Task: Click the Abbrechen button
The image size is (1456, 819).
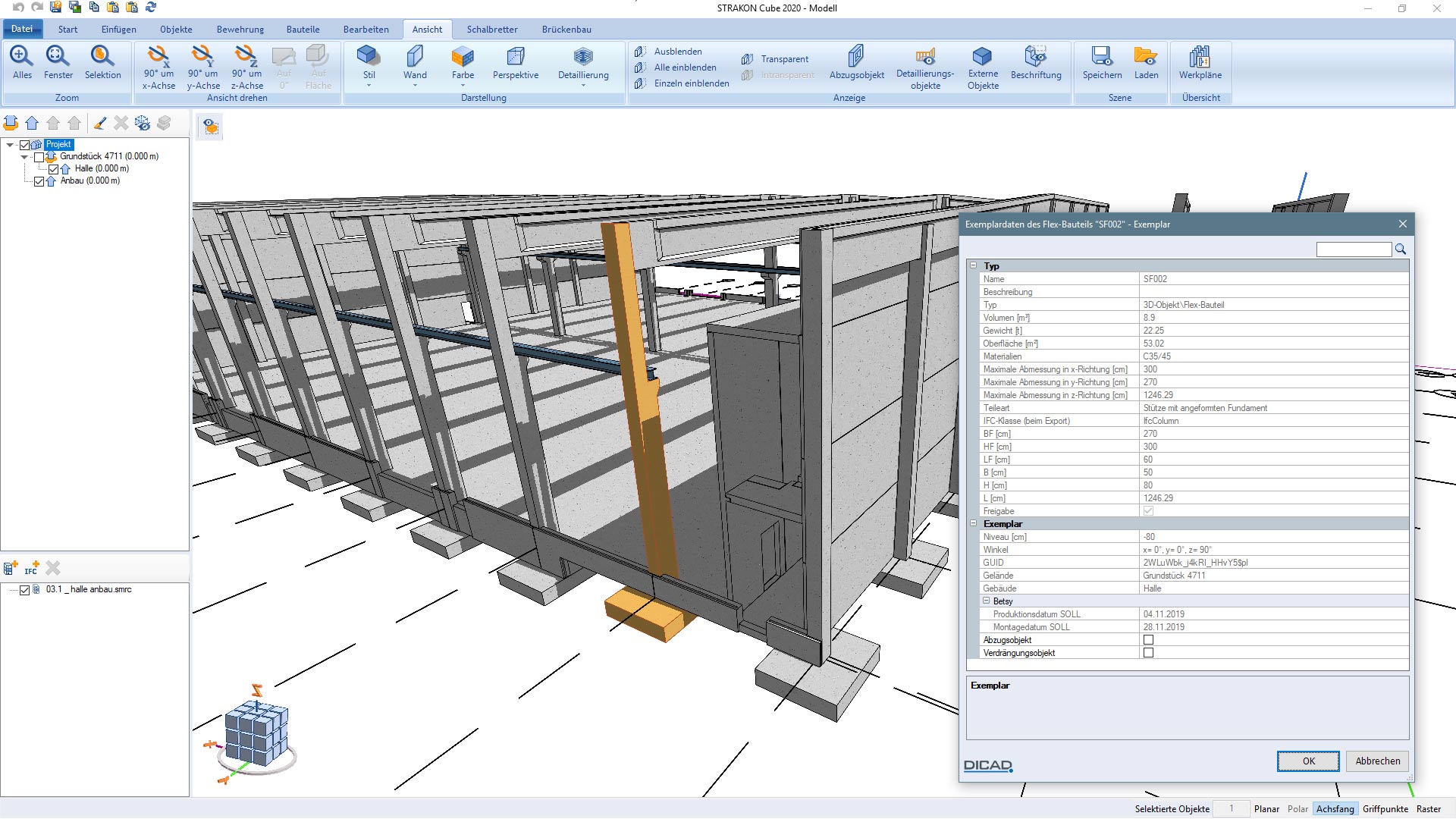Action: pyautogui.click(x=1374, y=761)
